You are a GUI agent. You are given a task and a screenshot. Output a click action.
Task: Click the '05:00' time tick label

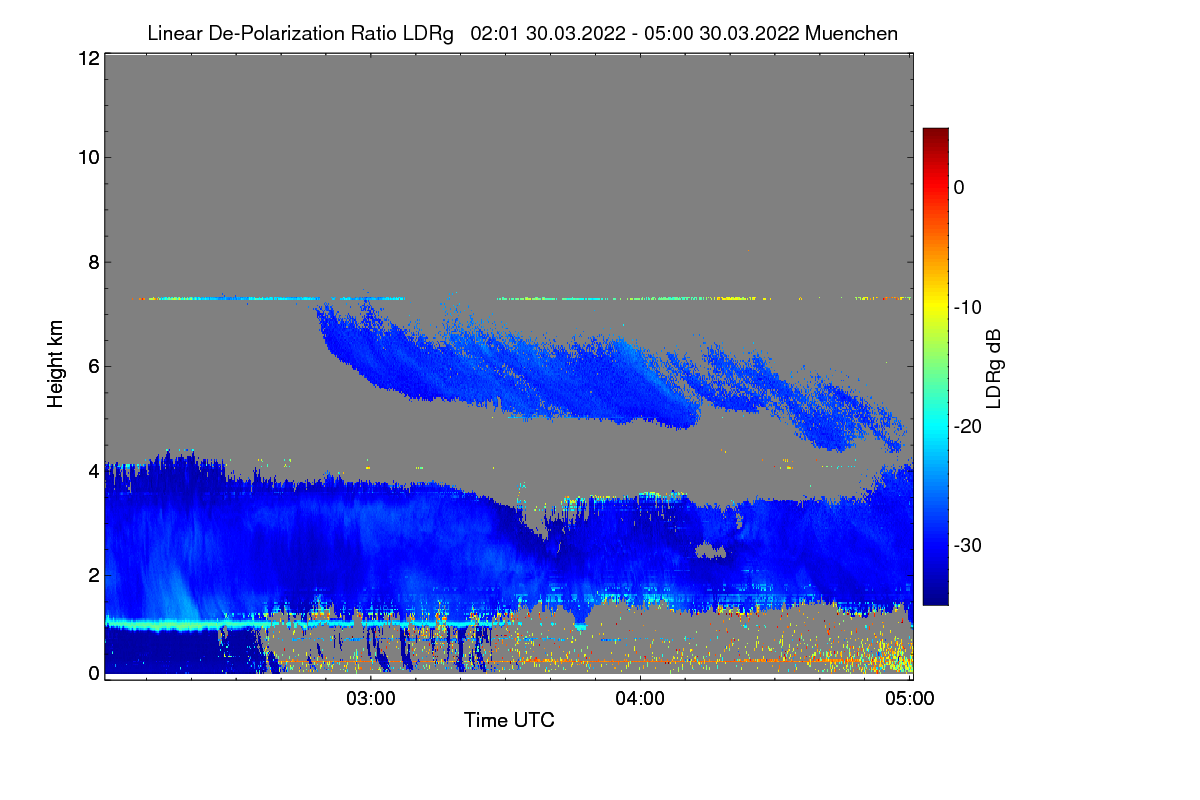click(910, 699)
